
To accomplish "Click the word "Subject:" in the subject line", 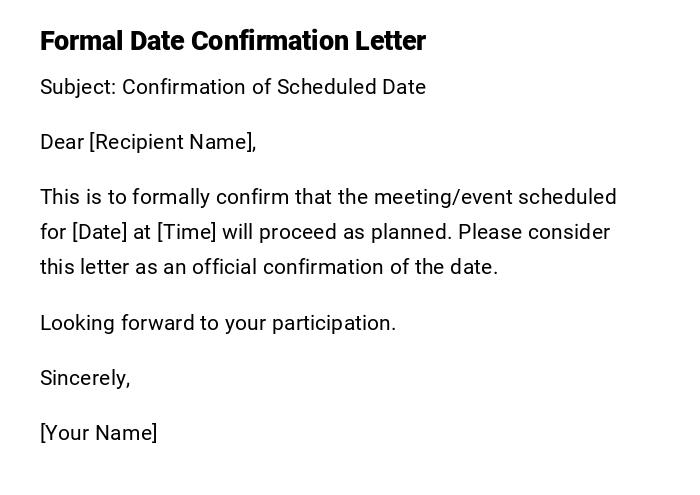I will click(x=78, y=87).
